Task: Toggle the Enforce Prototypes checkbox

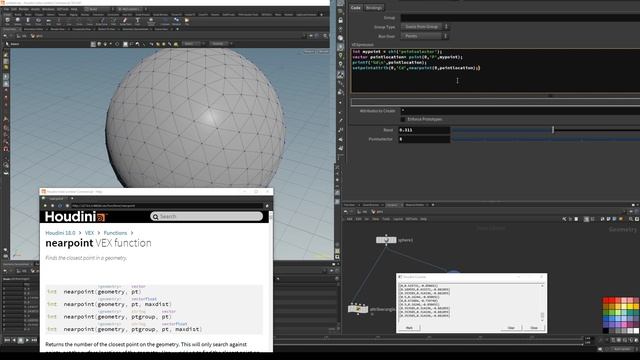Action: (x=403, y=119)
